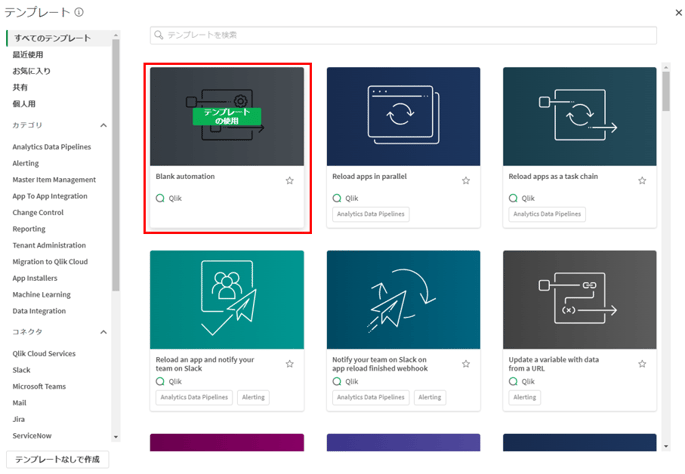Filter by Tenant Administration category
The width and height of the screenshot is (685, 474).
click(49, 245)
